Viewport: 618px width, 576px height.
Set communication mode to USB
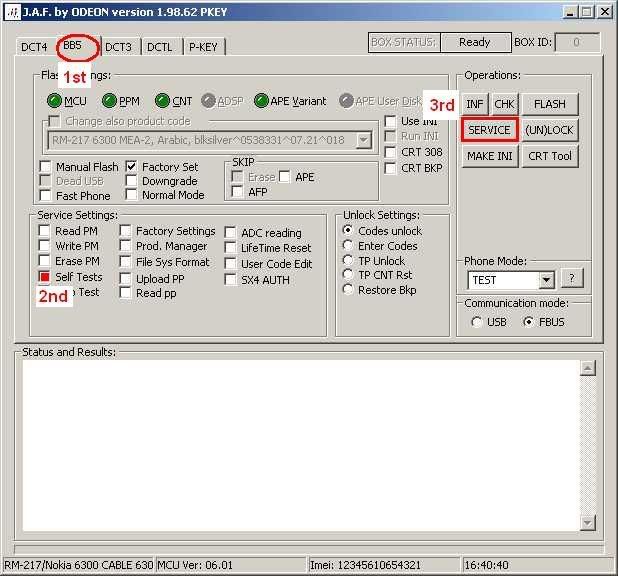click(x=477, y=322)
